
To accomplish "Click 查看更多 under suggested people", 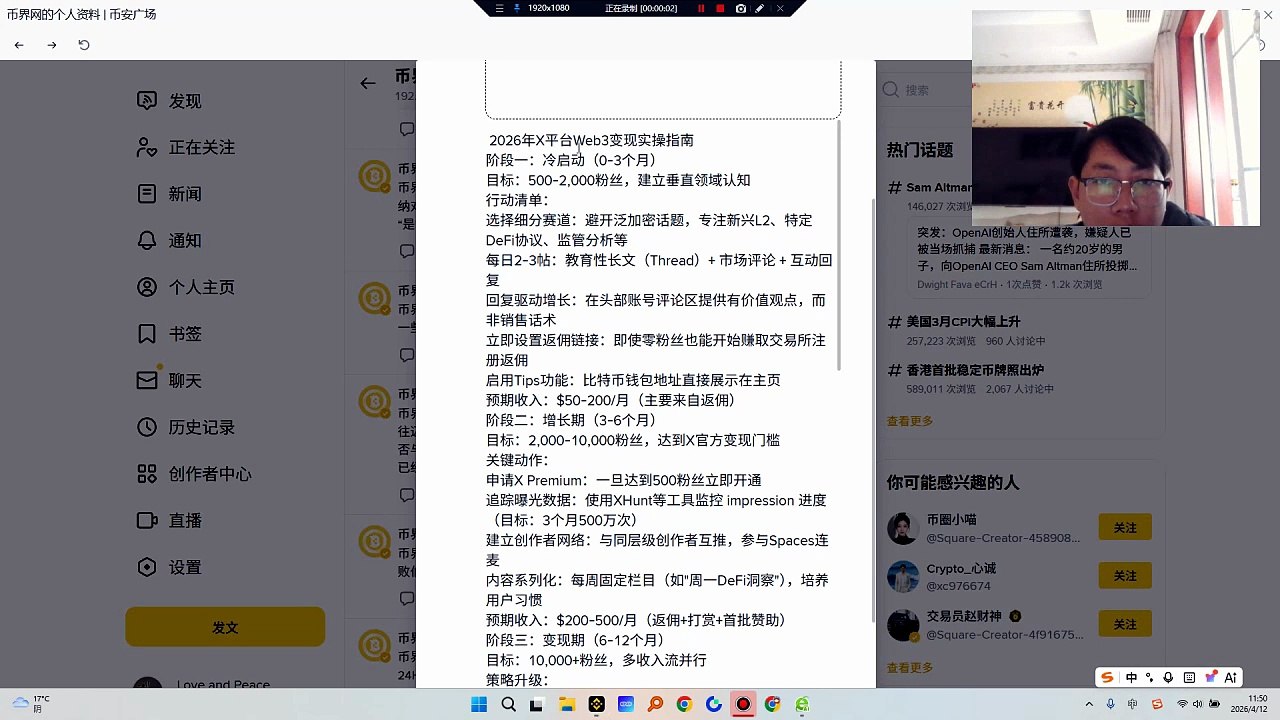I will click(909, 667).
